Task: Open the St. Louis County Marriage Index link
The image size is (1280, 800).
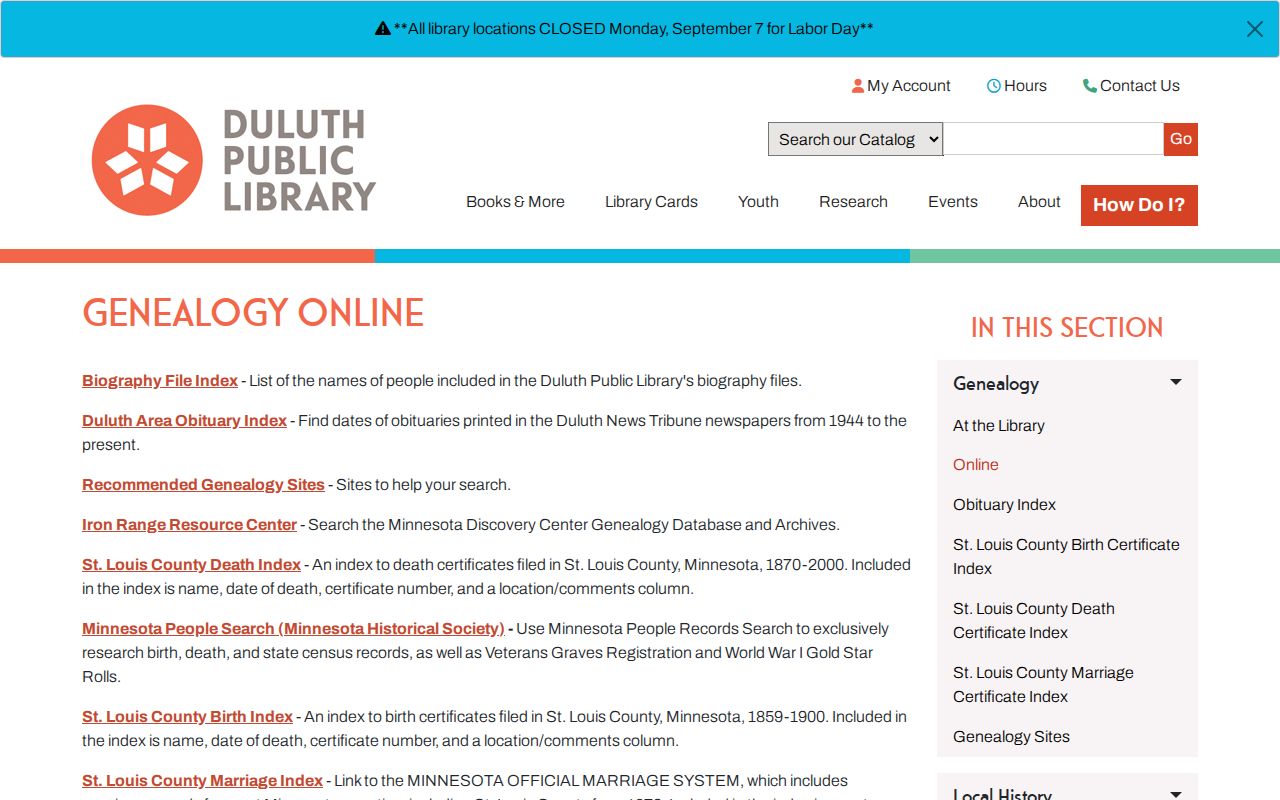Action: 202,781
